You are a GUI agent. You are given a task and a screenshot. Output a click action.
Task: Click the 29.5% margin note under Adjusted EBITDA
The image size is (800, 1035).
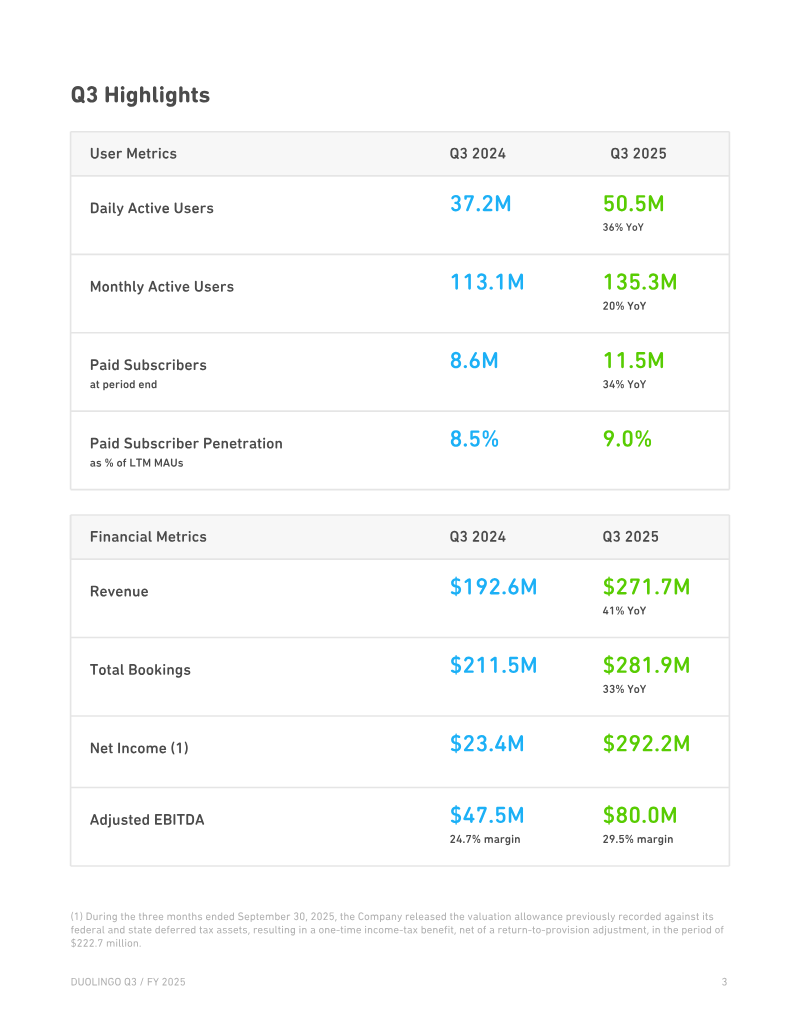point(638,839)
